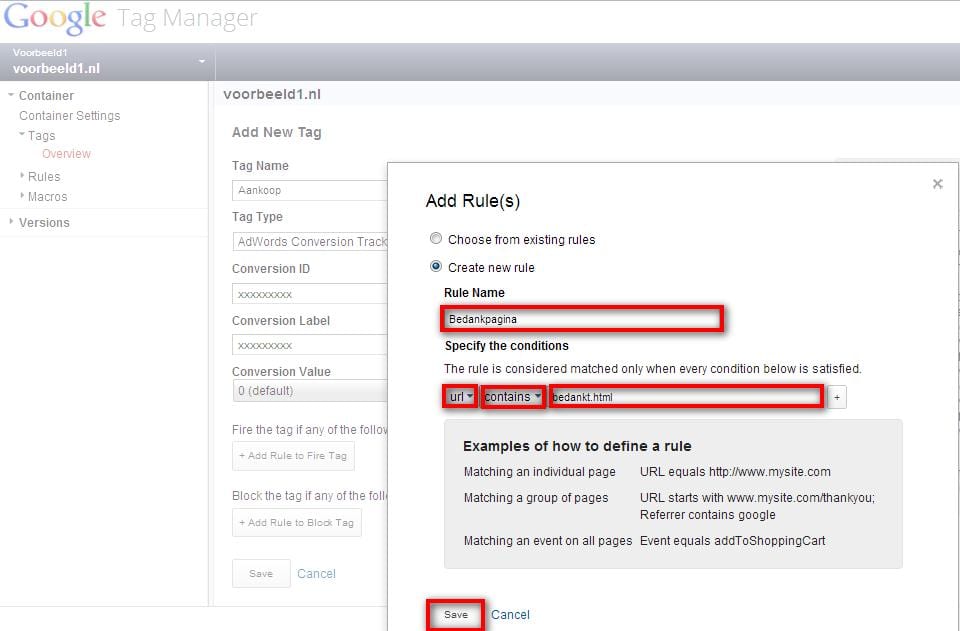Viewport: 960px width, 631px height.
Task: Collapse the Container tree section
Action: tap(11, 95)
